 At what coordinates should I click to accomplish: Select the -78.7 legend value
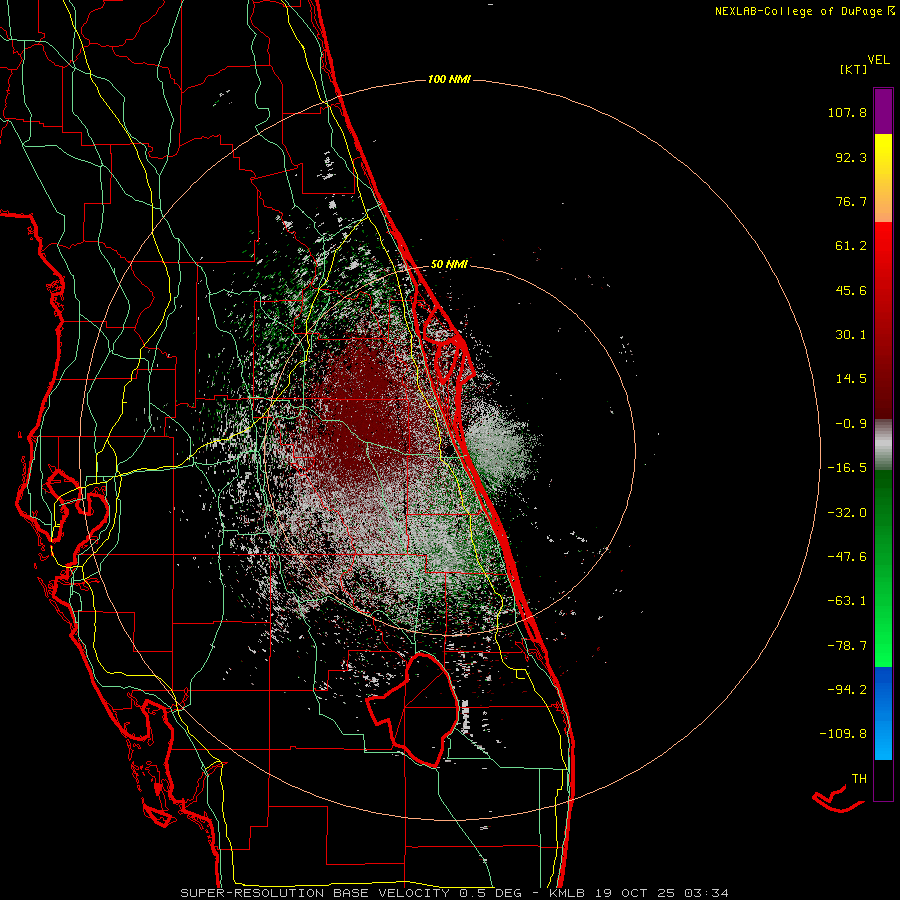[847, 646]
